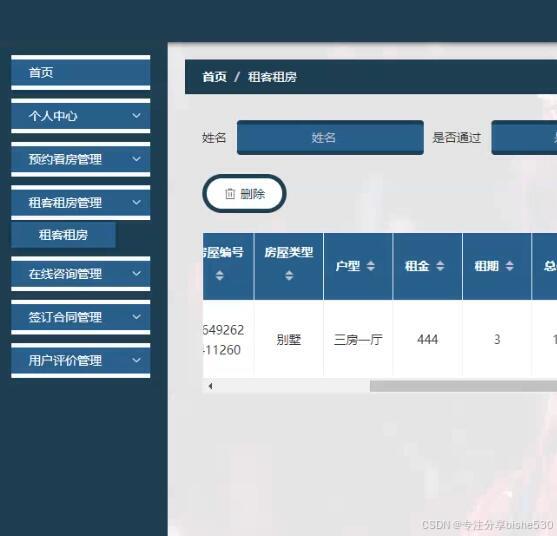Click chevron next to 租客租房管理
This screenshot has height=536, width=557.
136,202
